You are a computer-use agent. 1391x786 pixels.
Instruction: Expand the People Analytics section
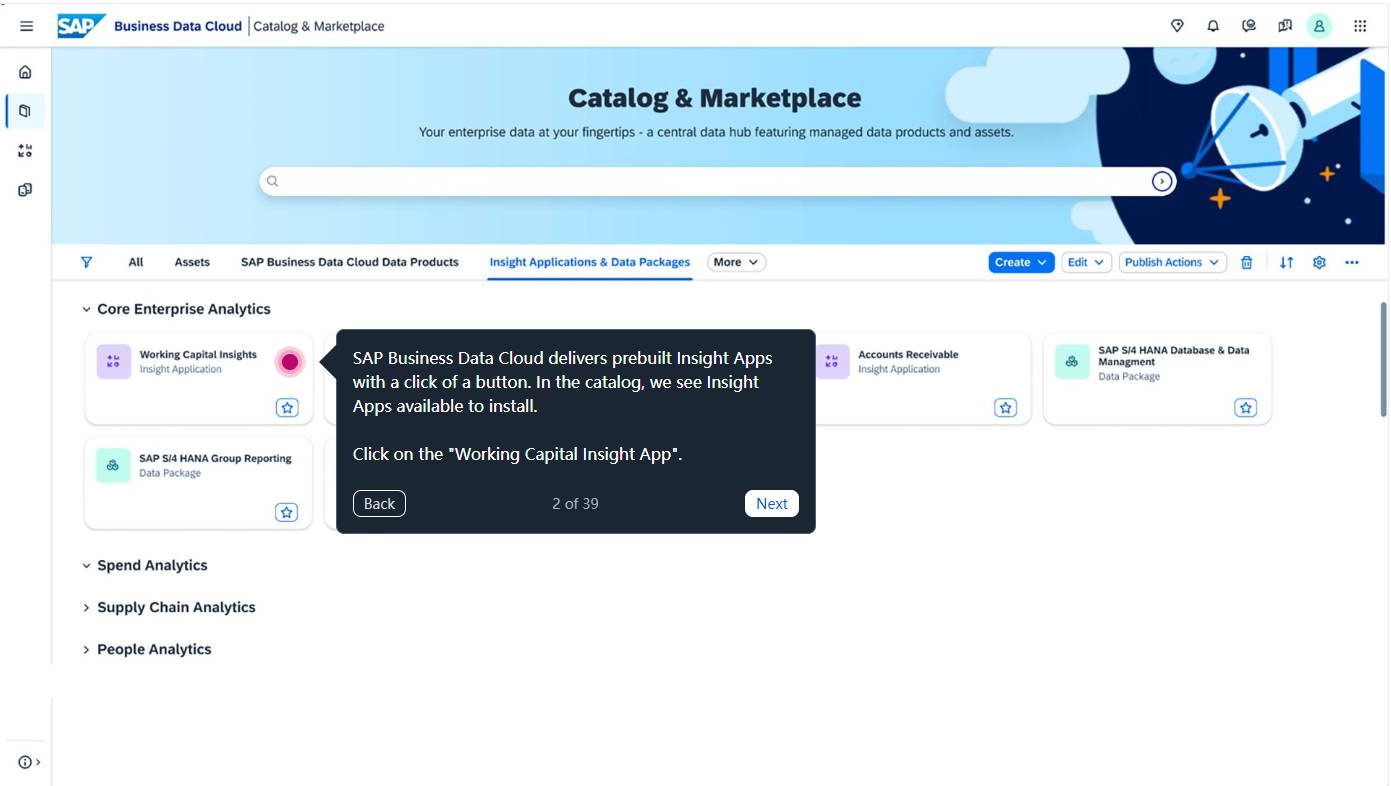pos(86,650)
